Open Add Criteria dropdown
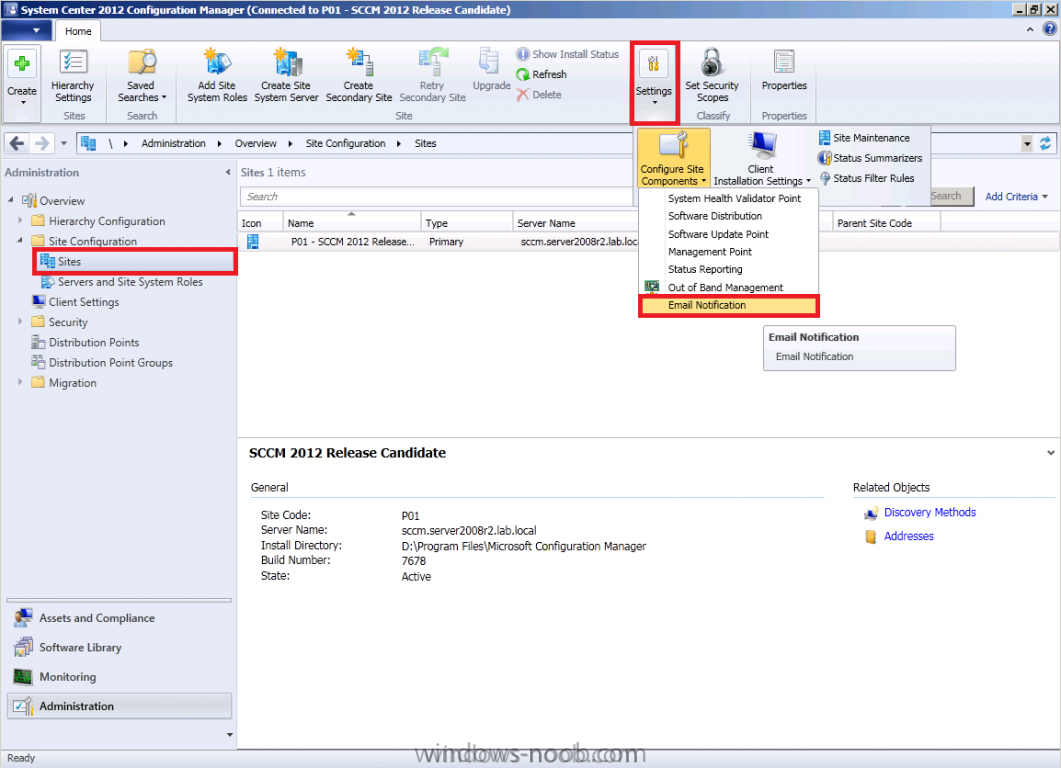 click(1016, 197)
